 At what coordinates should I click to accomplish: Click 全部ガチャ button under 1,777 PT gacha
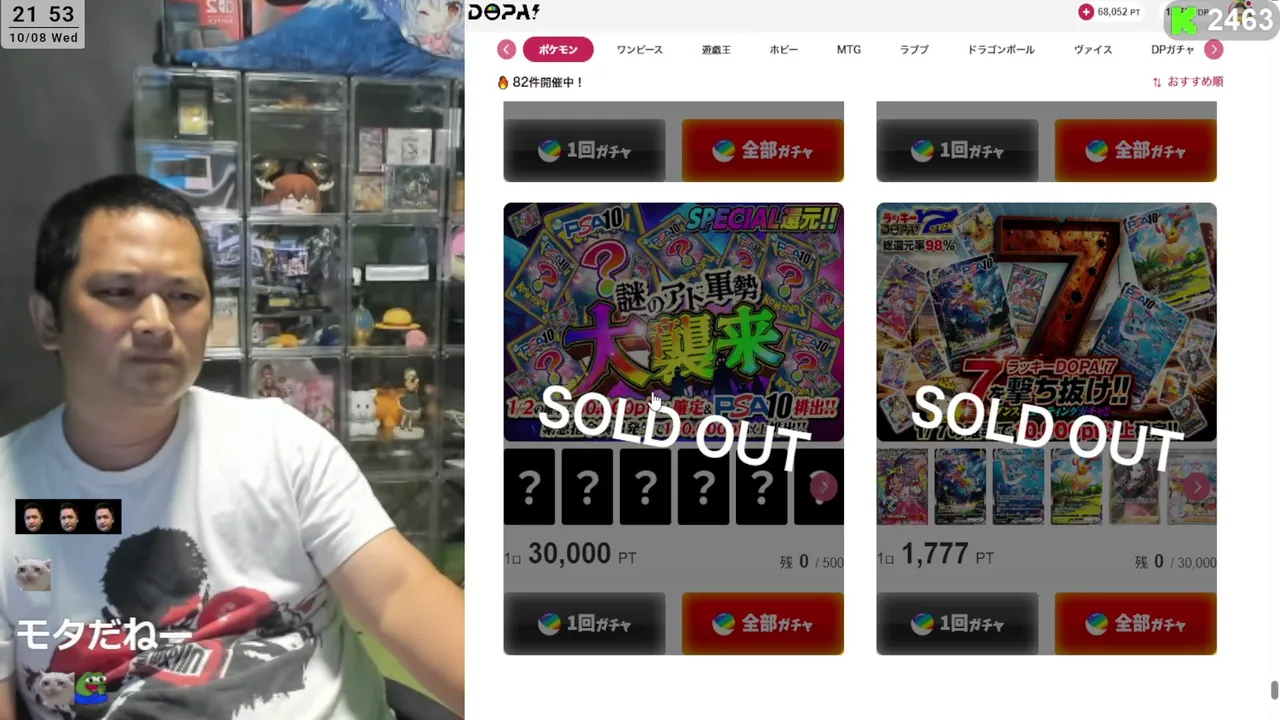pyautogui.click(x=1136, y=624)
